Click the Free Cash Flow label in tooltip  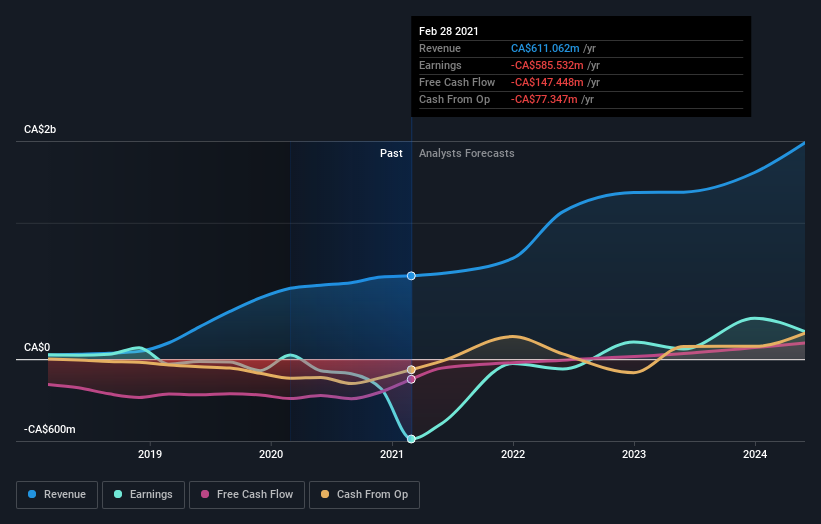[x=457, y=82]
